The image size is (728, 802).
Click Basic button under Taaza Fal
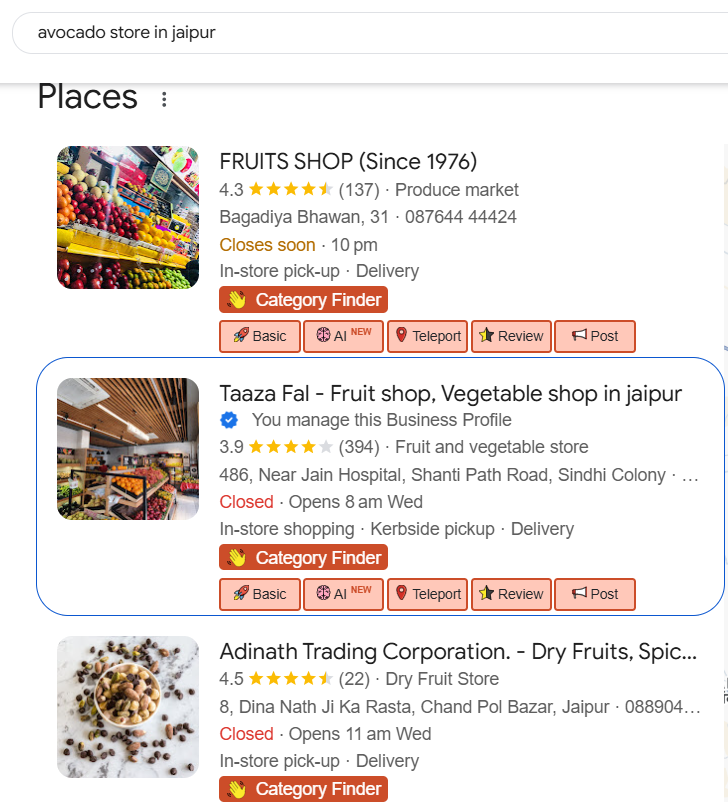point(260,594)
